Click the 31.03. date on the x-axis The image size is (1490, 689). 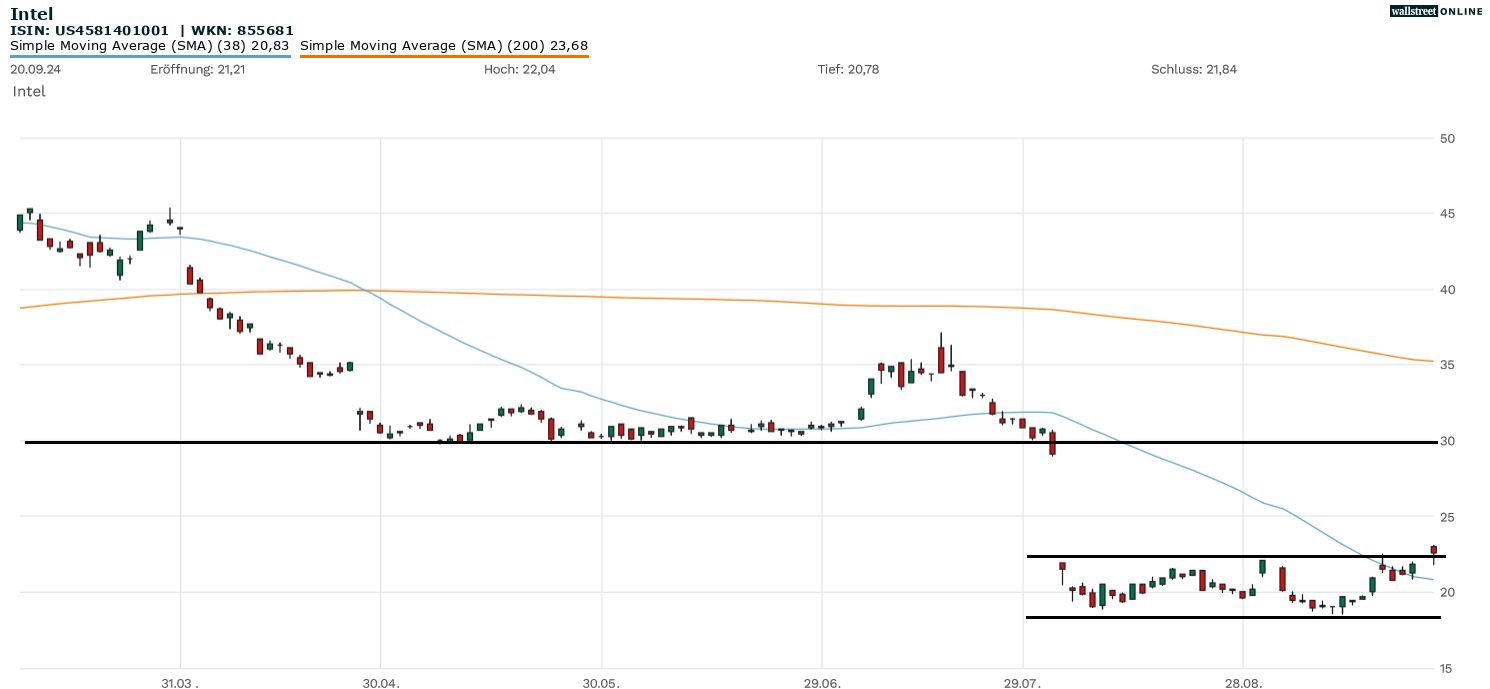(x=180, y=684)
